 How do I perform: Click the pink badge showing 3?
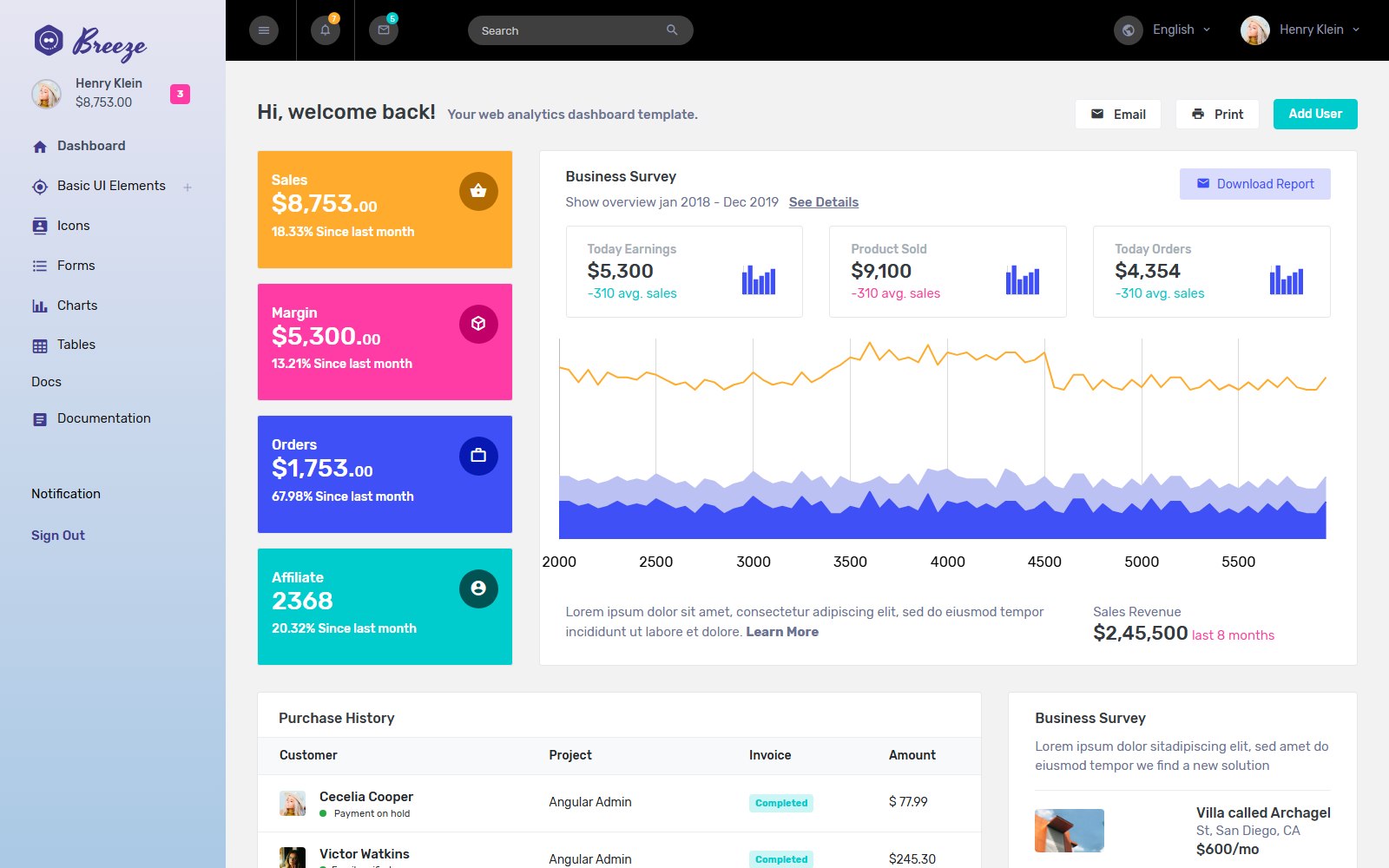tap(180, 94)
